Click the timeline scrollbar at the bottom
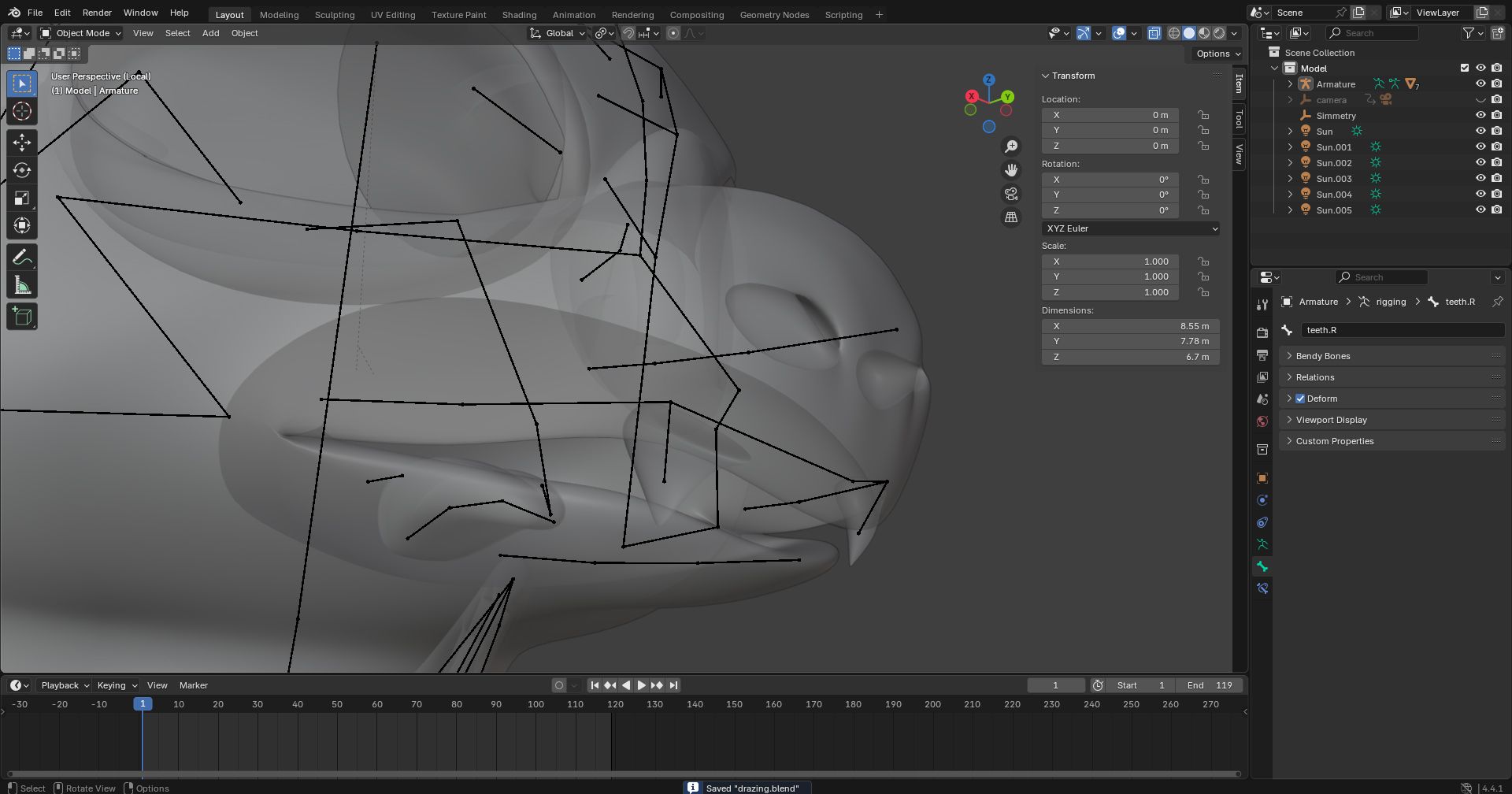Viewport: 1512px width, 794px height. tap(622, 774)
